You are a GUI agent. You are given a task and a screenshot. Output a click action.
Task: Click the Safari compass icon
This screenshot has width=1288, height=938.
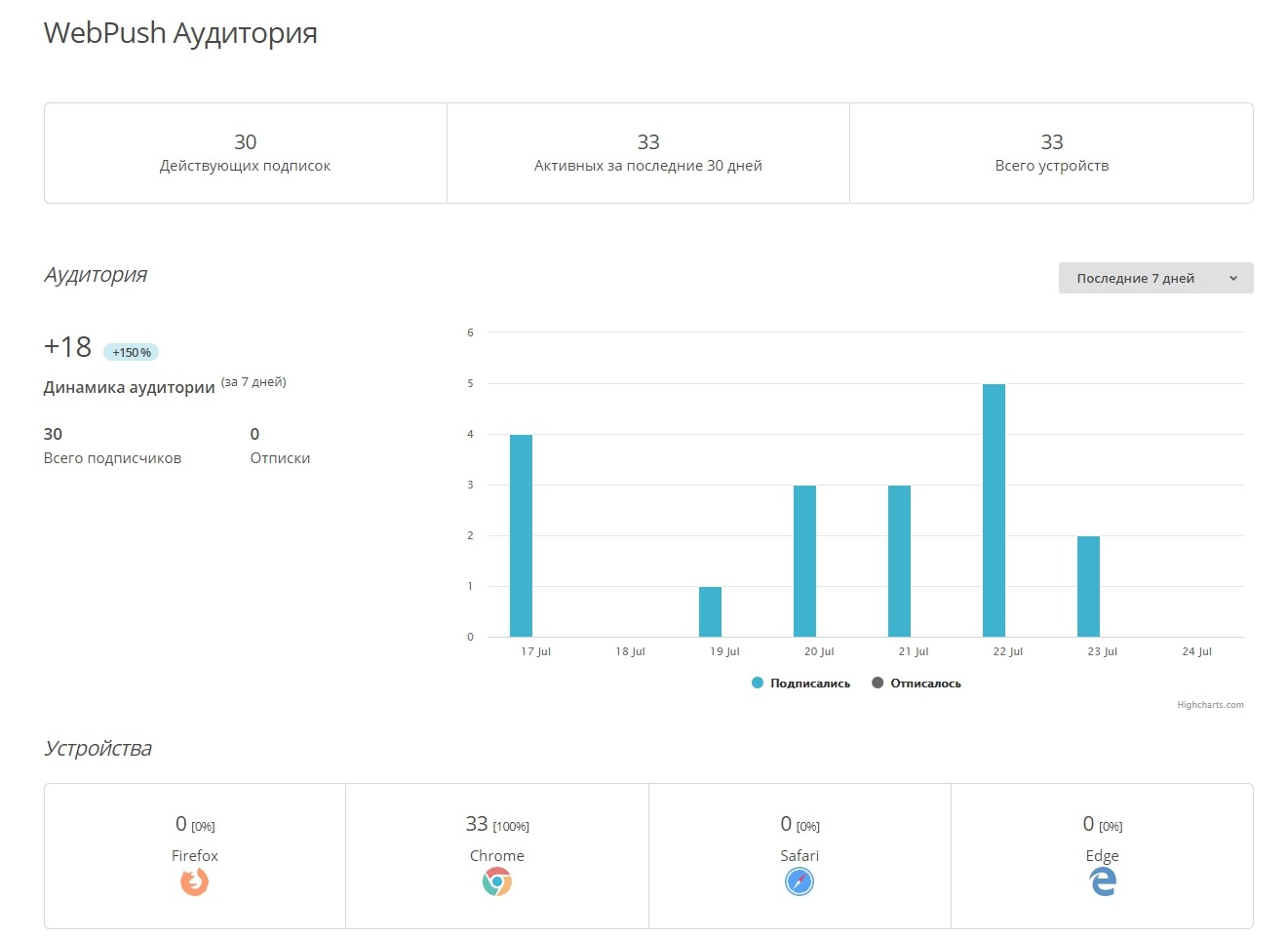(x=800, y=882)
